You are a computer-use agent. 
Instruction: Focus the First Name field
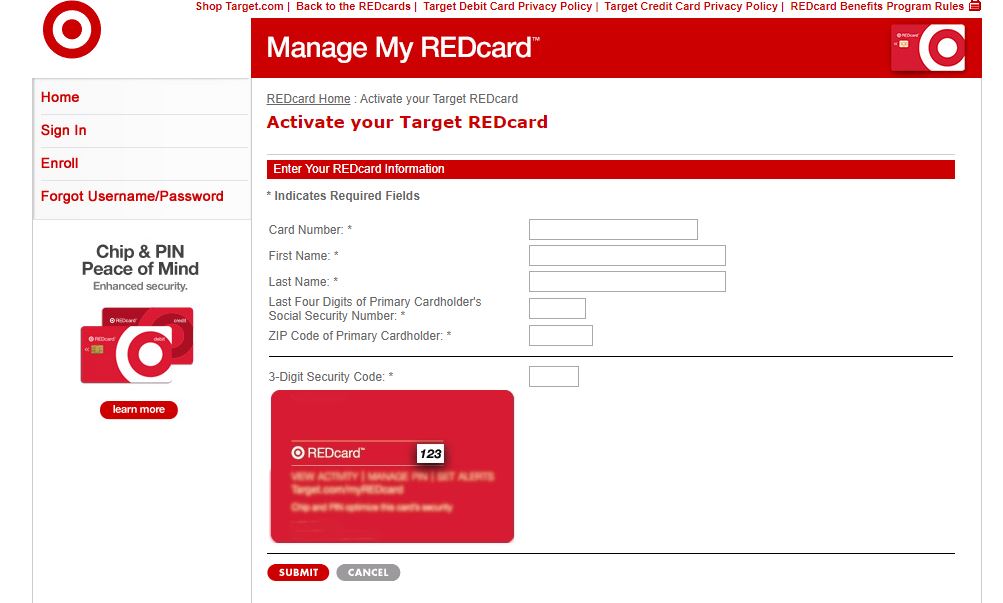[x=627, y=256]
